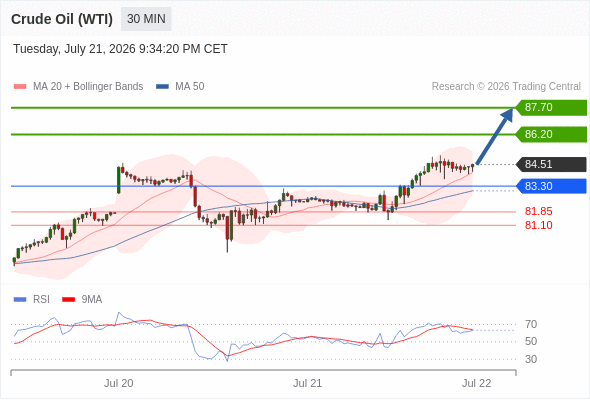Click the blue RSI legend swatch
The width and height of the screenshot is (590, 400).
coord(20,300)
